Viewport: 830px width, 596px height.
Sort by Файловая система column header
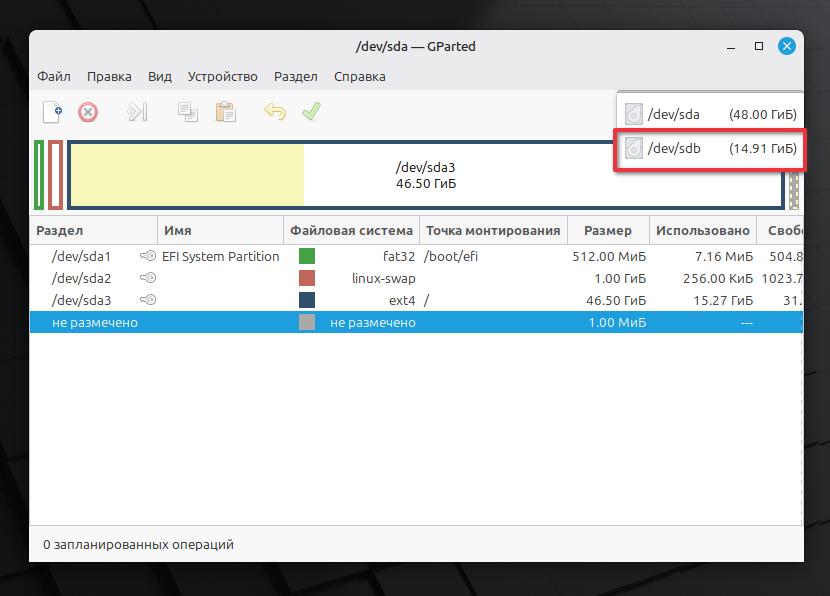[x=351, y=231]
